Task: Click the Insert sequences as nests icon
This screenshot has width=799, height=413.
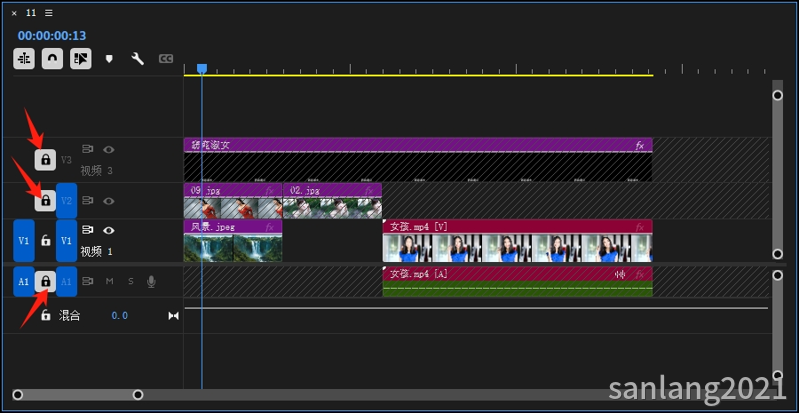Action: click(x=23, y=59)
